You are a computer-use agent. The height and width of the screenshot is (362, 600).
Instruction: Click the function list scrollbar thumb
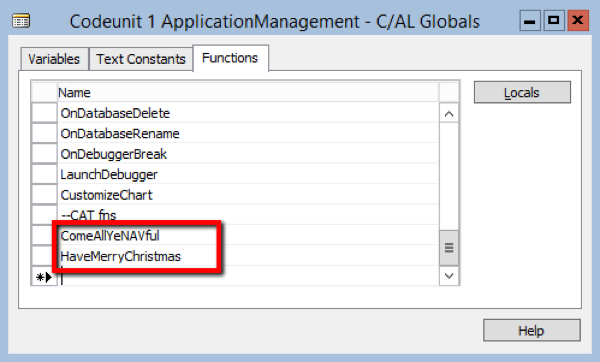click(x=449, y=248)
